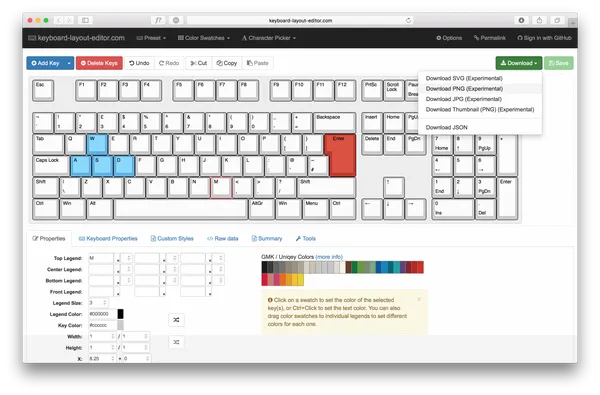Click the Redo button
The height and width of the screenshot is (395, 600).
[169, 63]
